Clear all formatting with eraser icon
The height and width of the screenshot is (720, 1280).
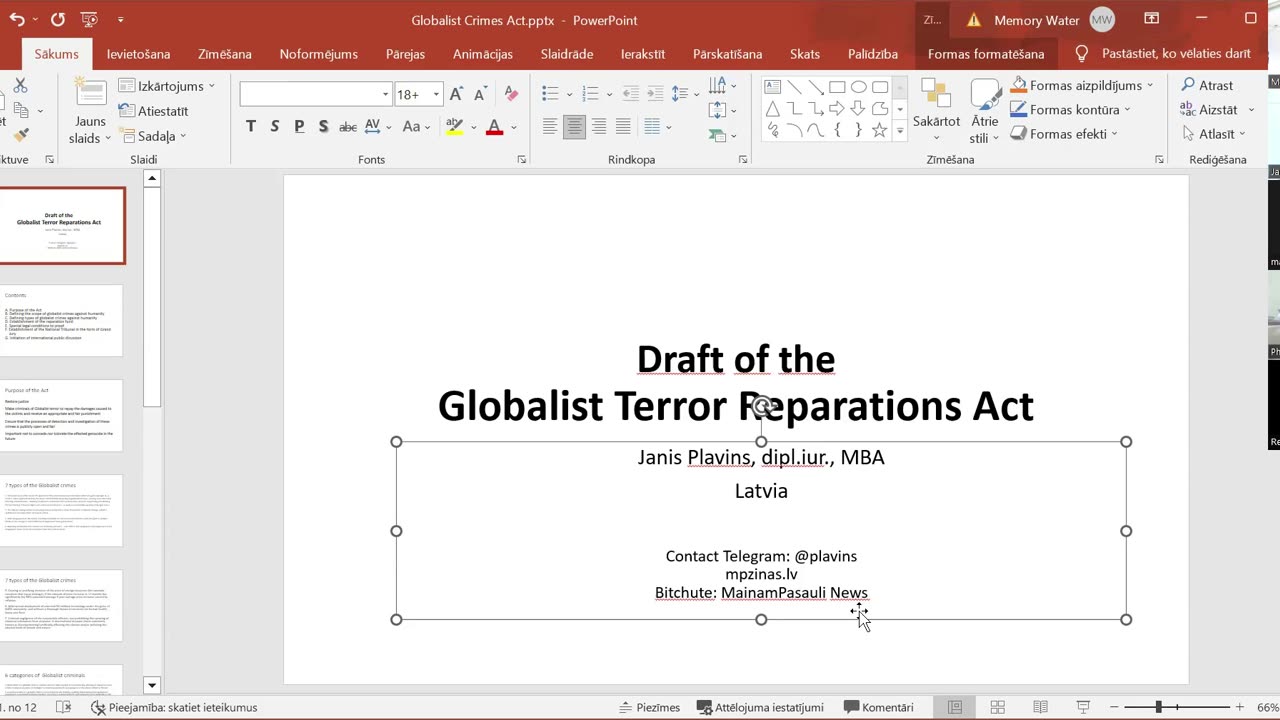511,94
